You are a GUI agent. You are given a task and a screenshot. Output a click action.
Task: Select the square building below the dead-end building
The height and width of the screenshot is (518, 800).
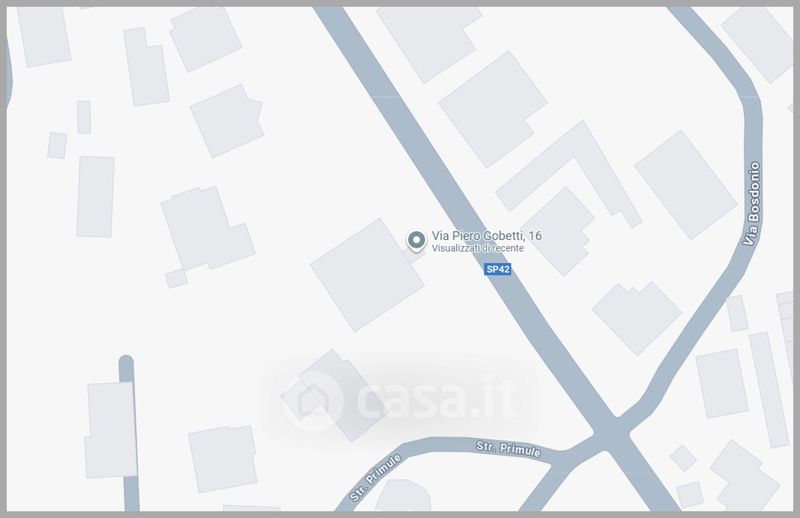click(223, 458)
